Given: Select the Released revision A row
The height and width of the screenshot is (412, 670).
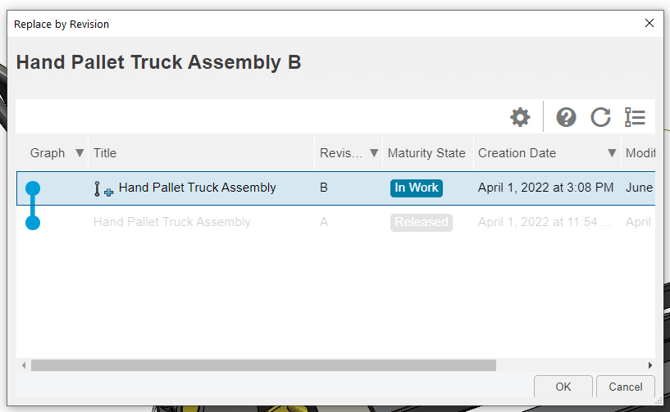Looking at the screenshot, I should 335,222.
